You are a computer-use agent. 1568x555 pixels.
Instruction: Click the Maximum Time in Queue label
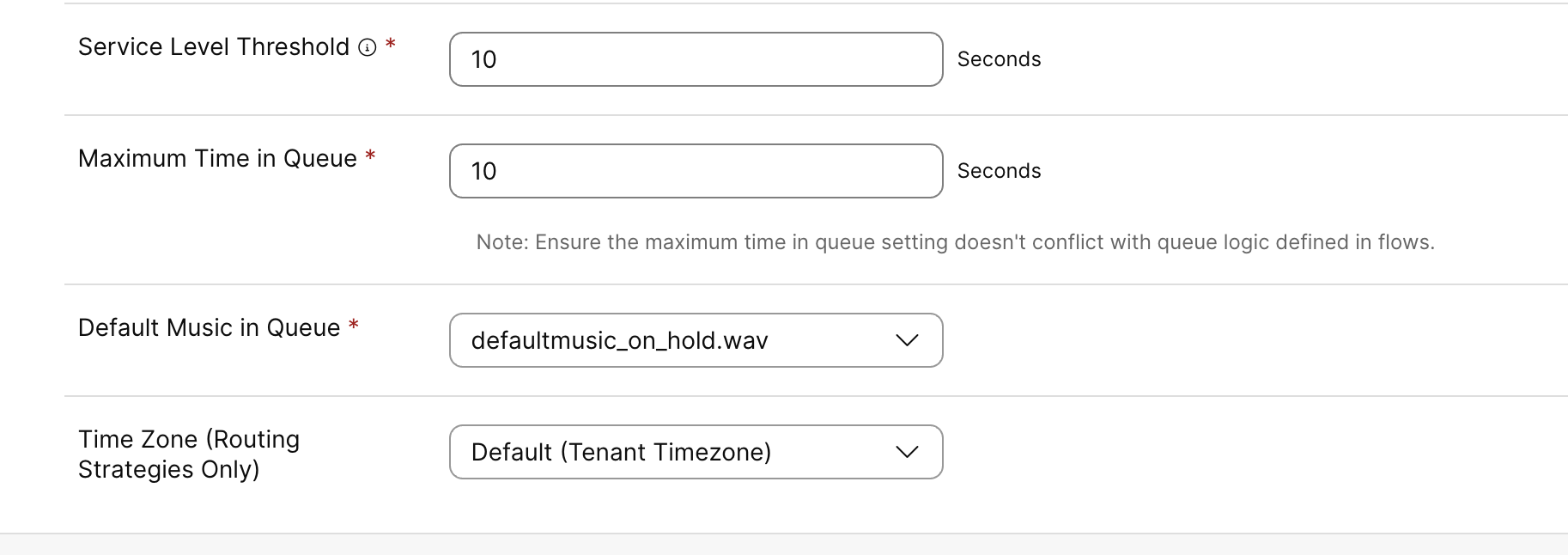pos(217,159)
